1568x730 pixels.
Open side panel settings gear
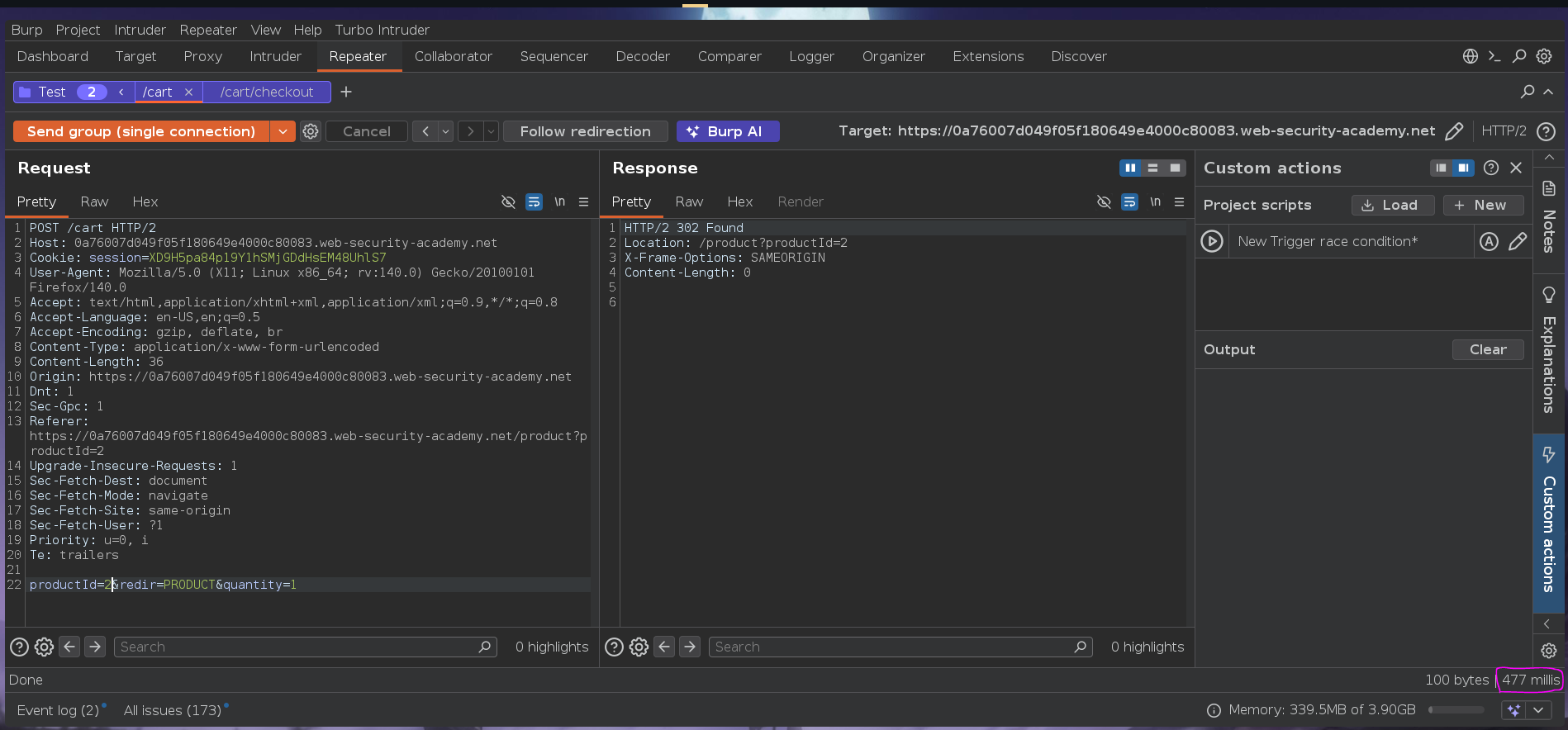pyautogui.click(x=1549, y=651)
